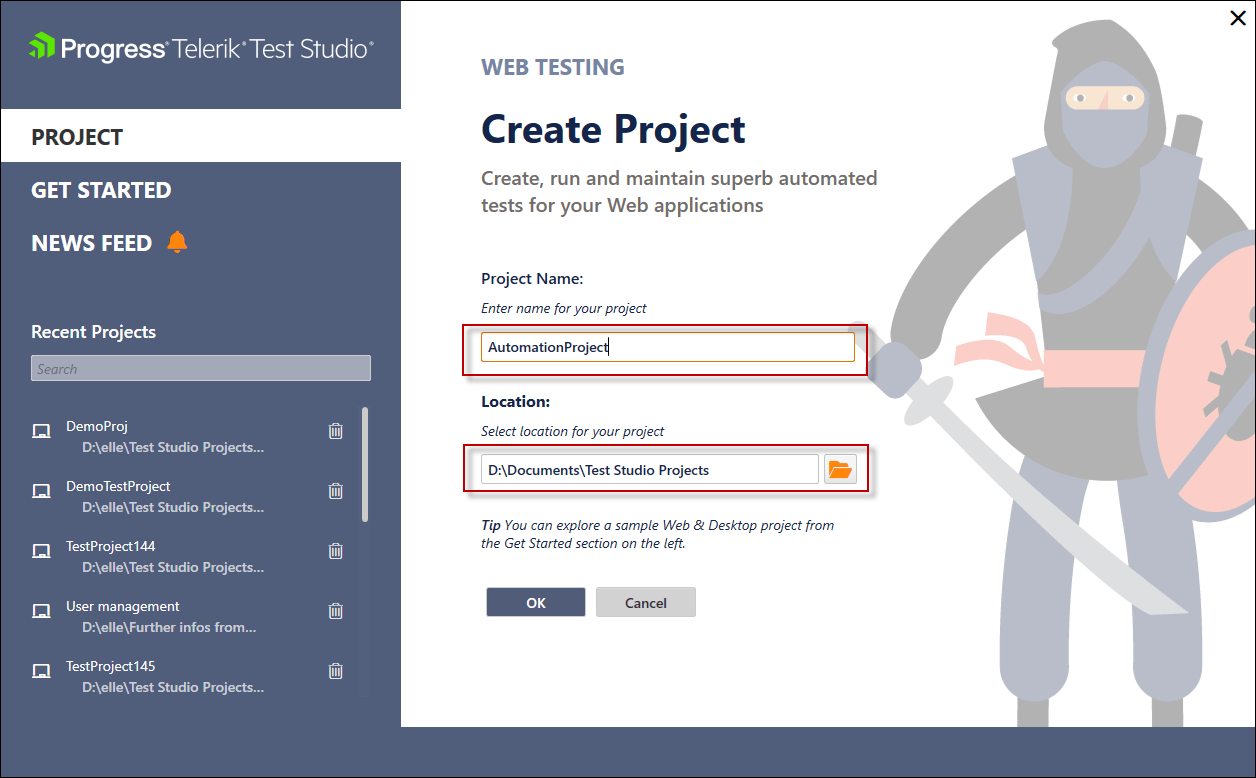Image resolution: width=1256 pixels, height=778 pixels.
Task: Cancel the project creation
Action: tap(646, 602)
